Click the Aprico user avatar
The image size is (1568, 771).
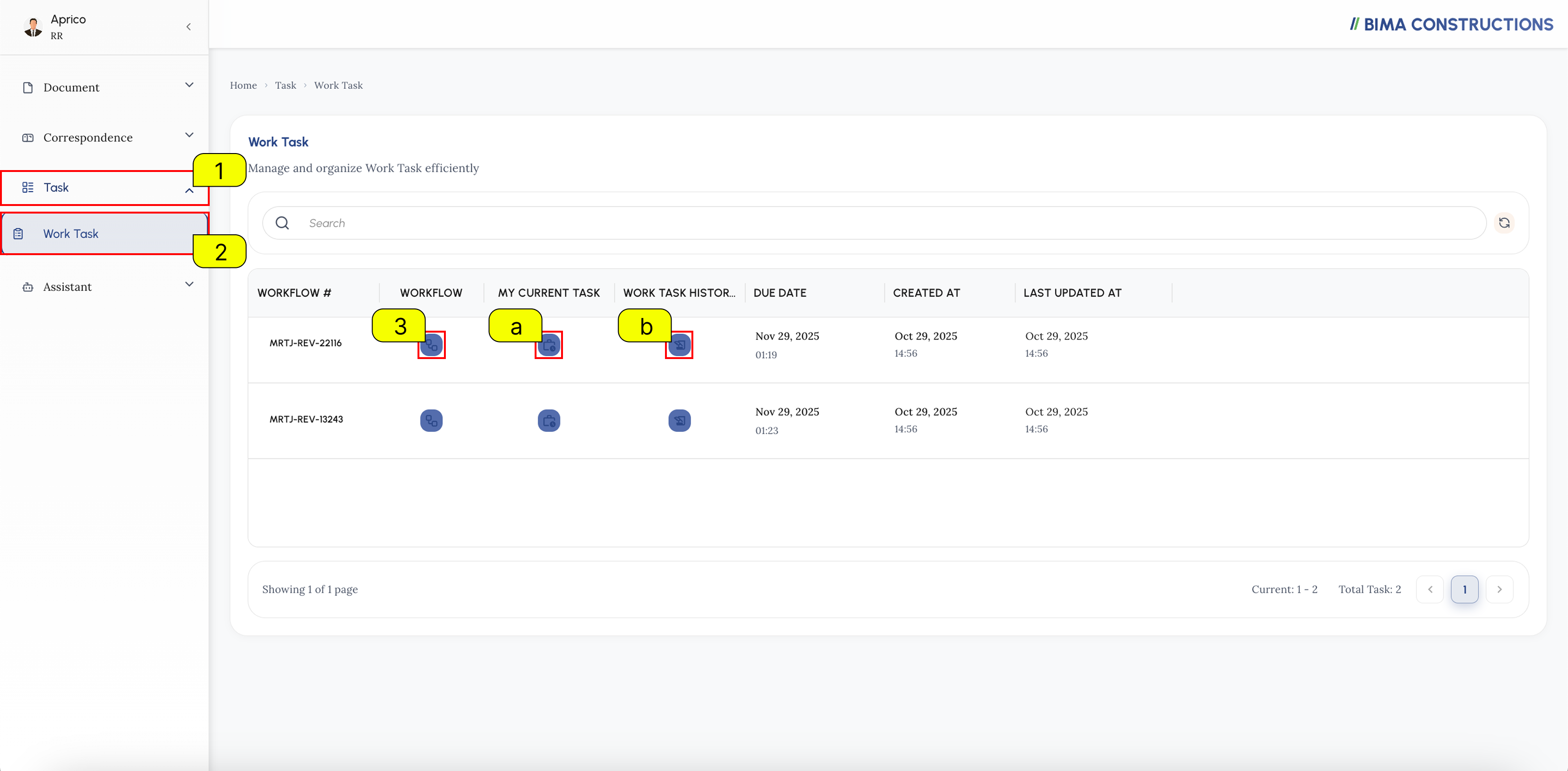[33, 27]
